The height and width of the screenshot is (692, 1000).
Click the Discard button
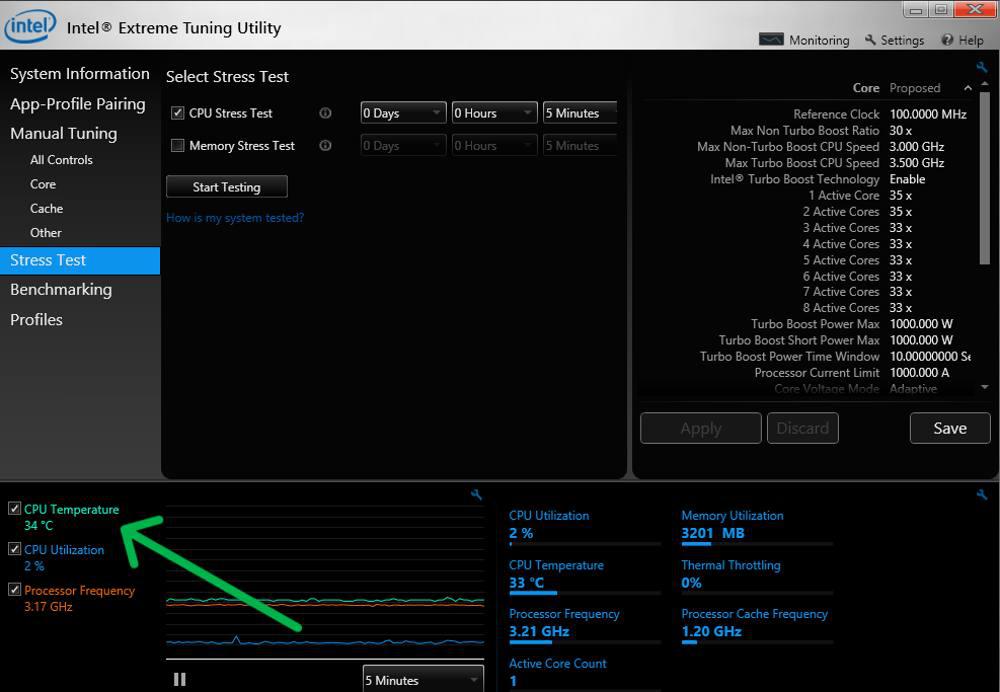pos(802,428)
